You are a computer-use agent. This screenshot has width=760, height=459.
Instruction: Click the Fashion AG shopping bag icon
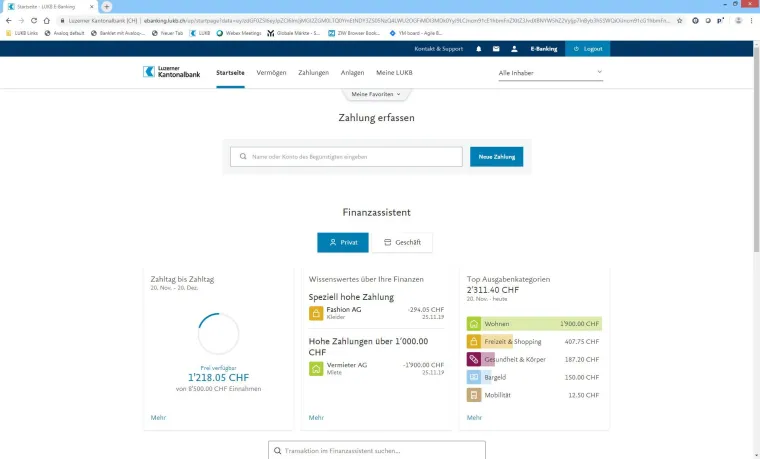coord(316,313)
